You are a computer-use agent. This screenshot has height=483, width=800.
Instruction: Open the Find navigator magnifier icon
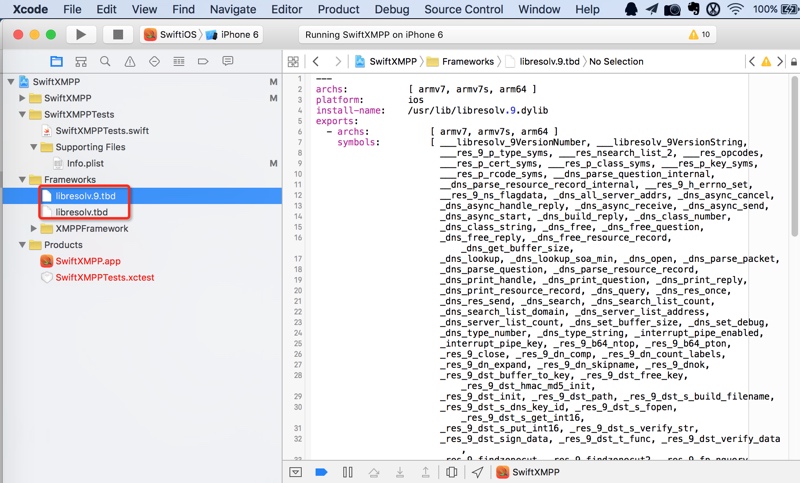pos(105,62)
